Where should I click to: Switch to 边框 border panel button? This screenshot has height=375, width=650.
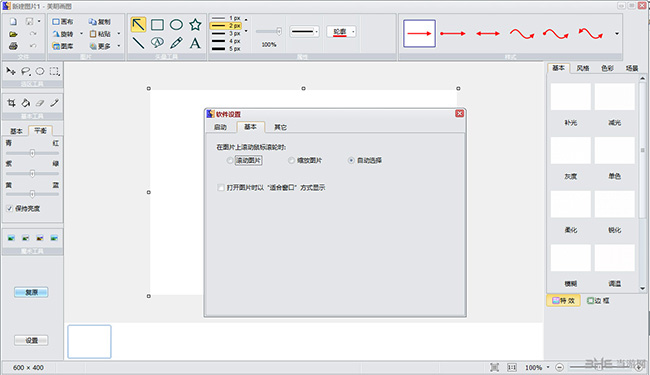tap(598, 300)
